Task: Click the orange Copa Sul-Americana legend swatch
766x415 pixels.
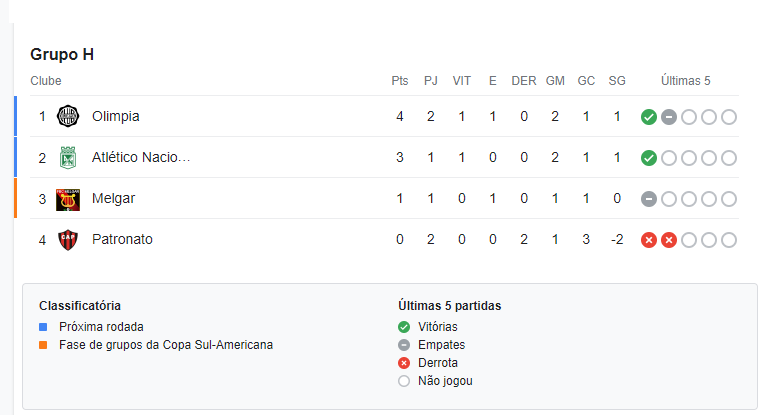Action: click(x=43, y=345)
